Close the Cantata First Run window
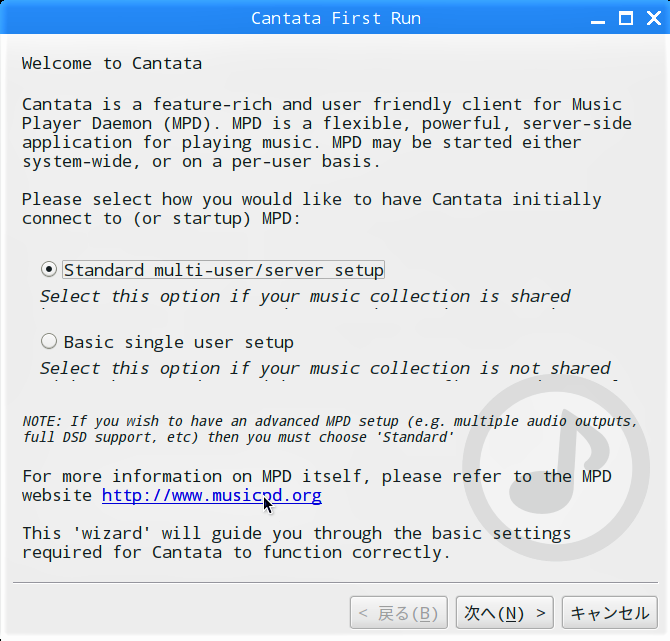 (654, 18)
